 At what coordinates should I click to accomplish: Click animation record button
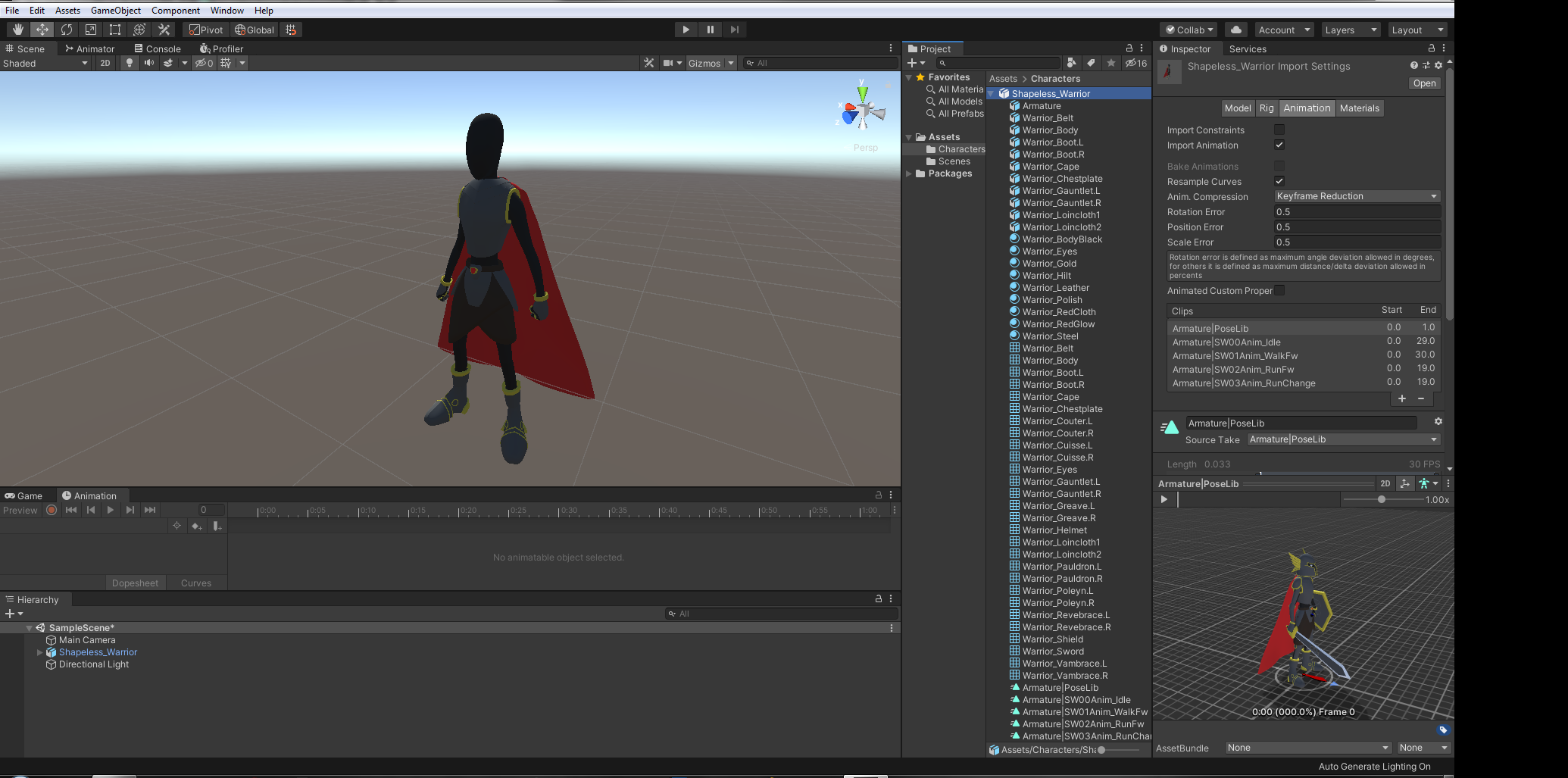click(x=52, y=510)
